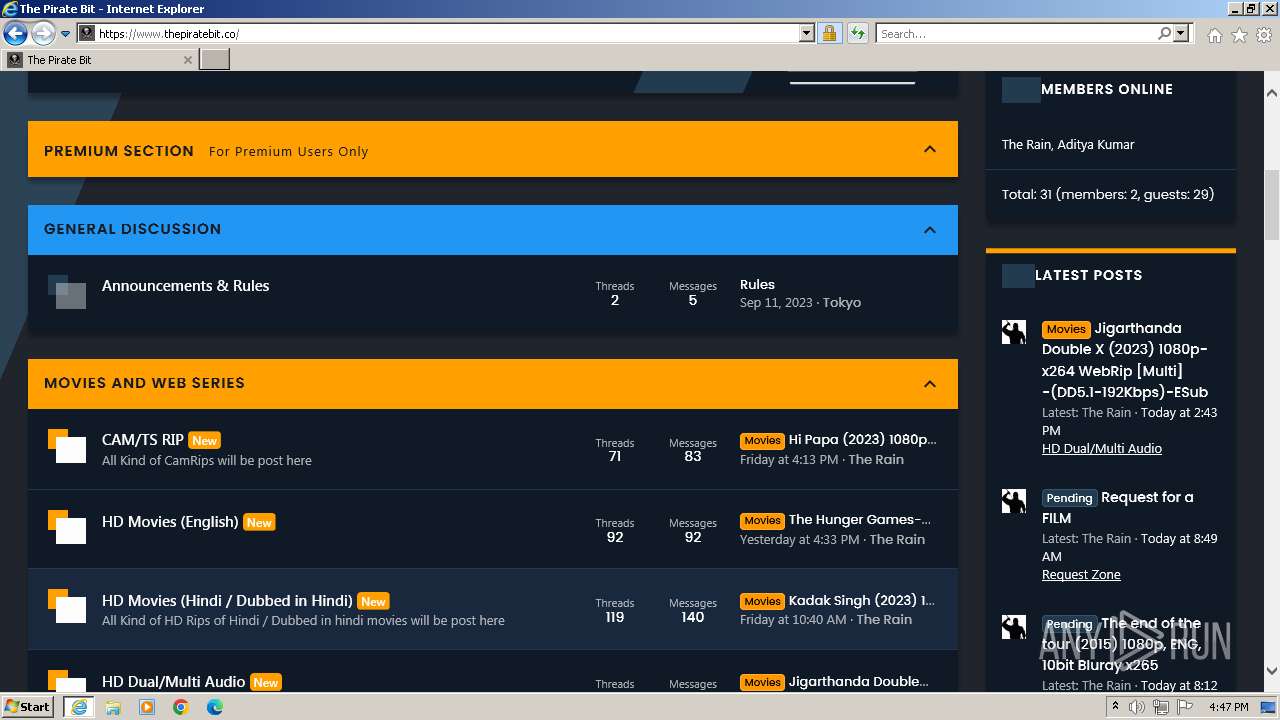Open The Hunger Games latest thread
This screenshot has height=720, width=1280.
860,519
